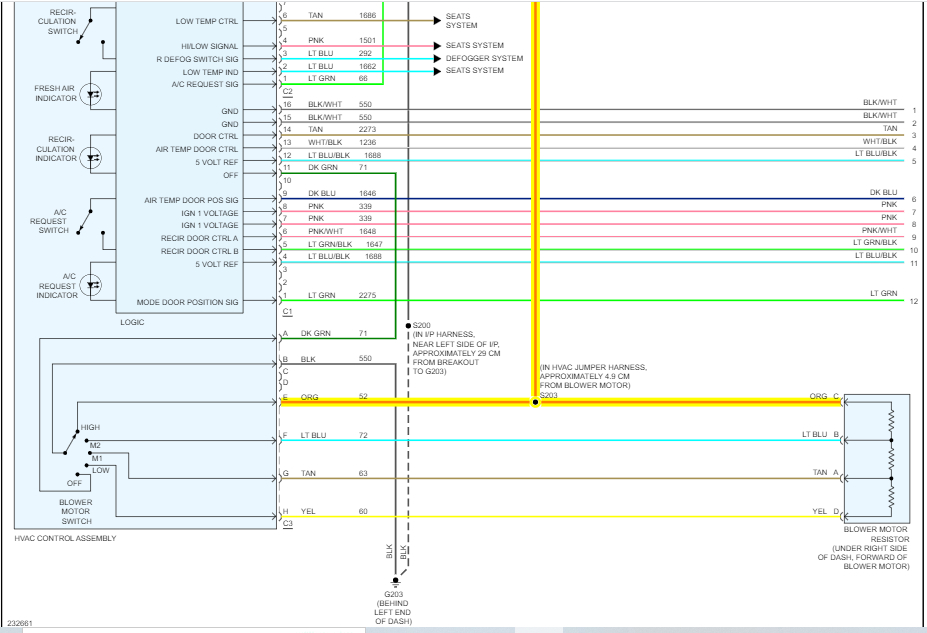Screen dimensions: 927x633
Task: Click the diagram number 232661
Action: click(x=19, y=624)
